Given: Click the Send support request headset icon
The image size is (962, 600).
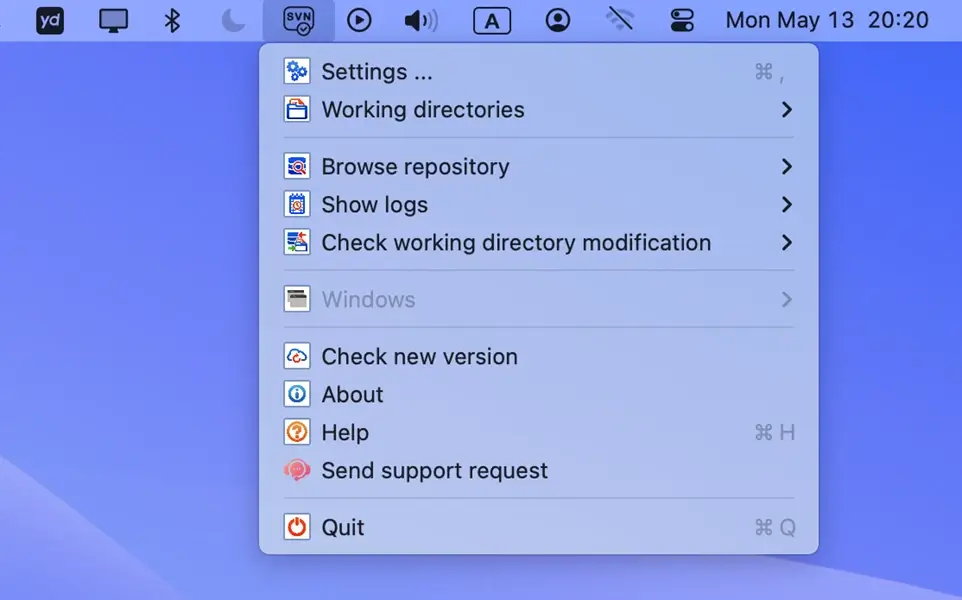Looking at the screenshot, I should [297, 471].
